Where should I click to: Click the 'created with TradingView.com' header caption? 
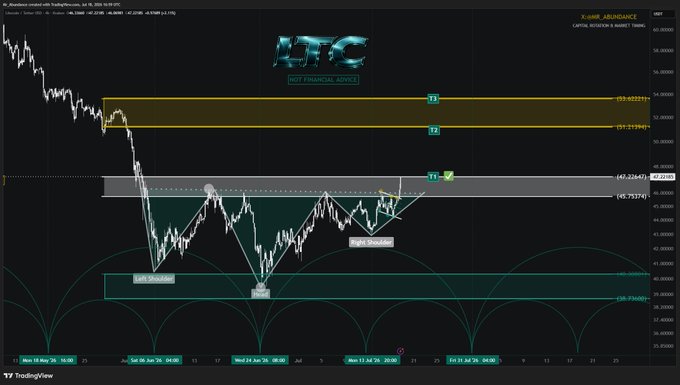tap(62, 4)
